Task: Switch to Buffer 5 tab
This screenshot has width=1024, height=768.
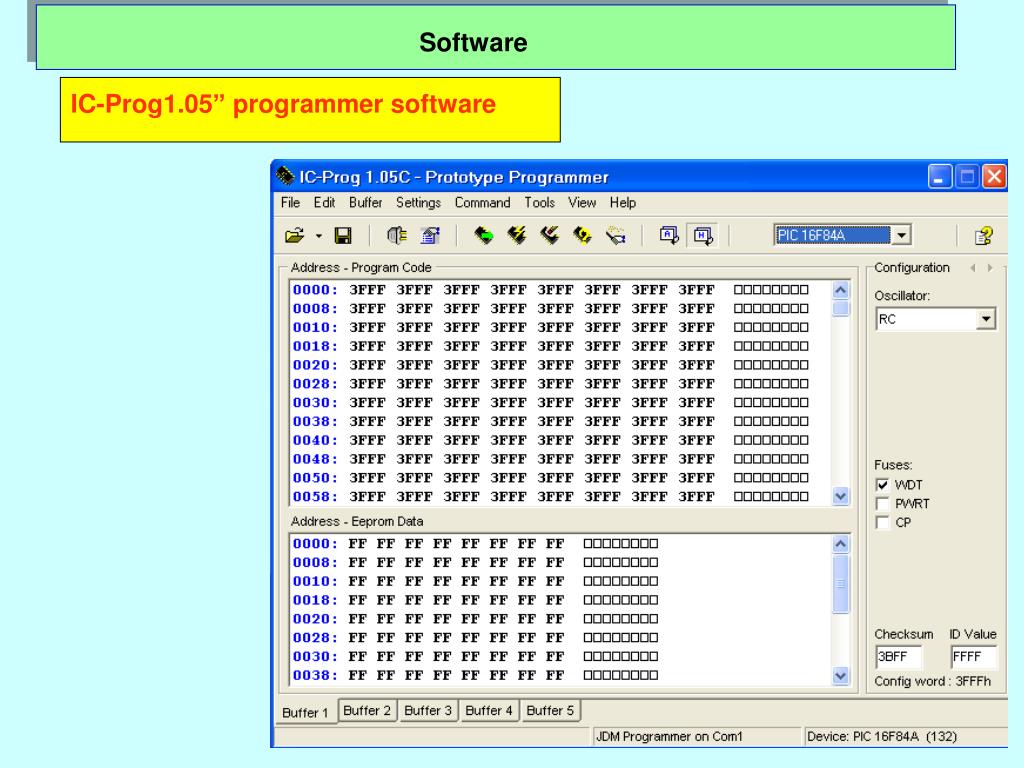Action: point(551,711)
